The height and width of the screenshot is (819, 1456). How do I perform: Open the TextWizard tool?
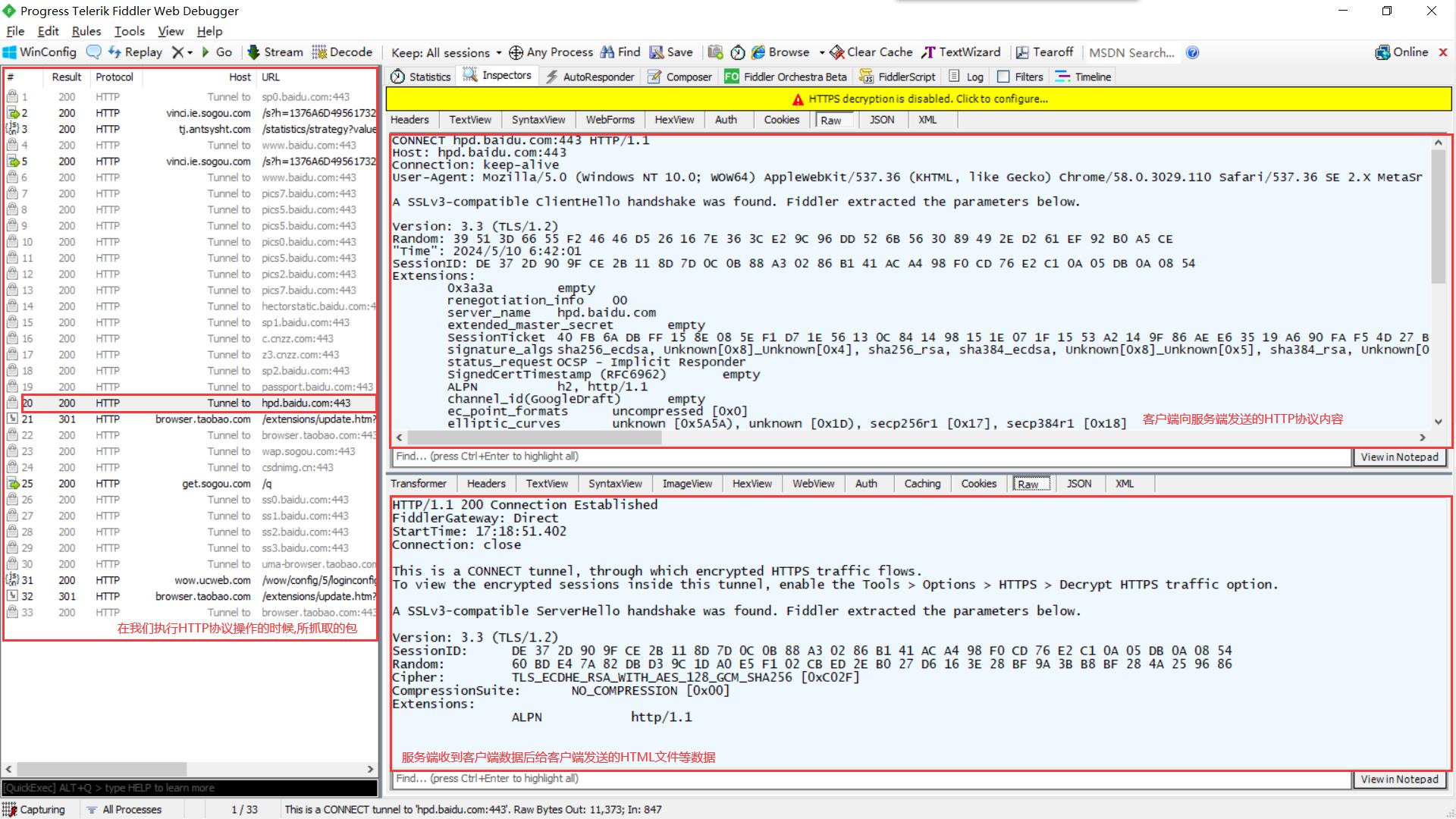[961, 52]
